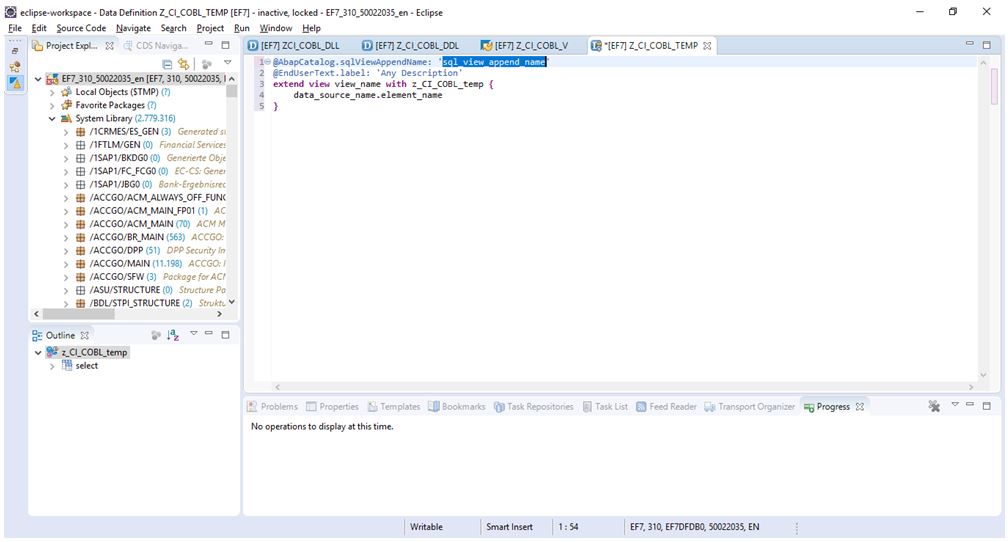1008x542 pixels.
Task: Open the Bookmarks view tab
Action: click(456, 407)
